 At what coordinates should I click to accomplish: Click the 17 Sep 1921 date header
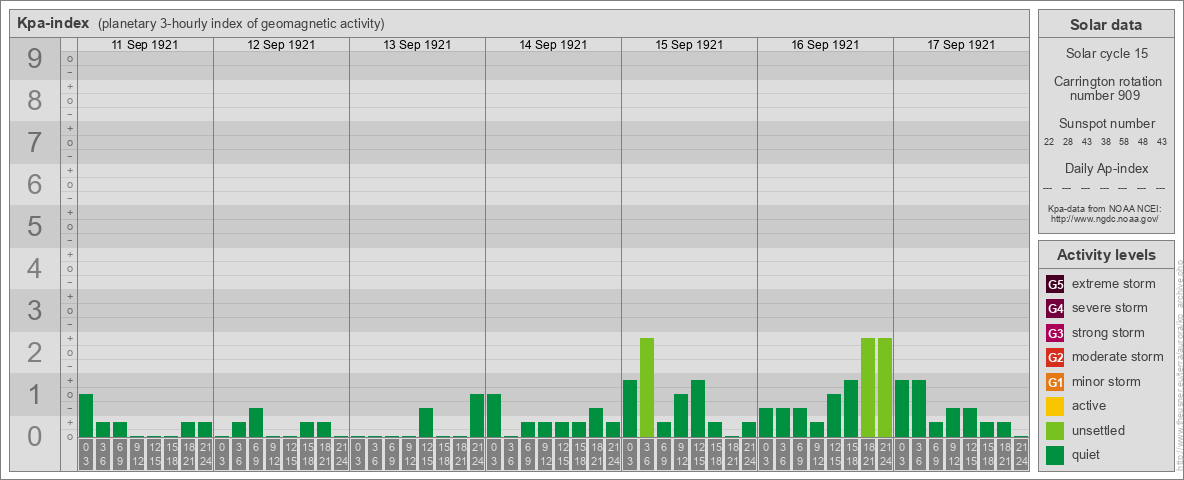[961, 45]
